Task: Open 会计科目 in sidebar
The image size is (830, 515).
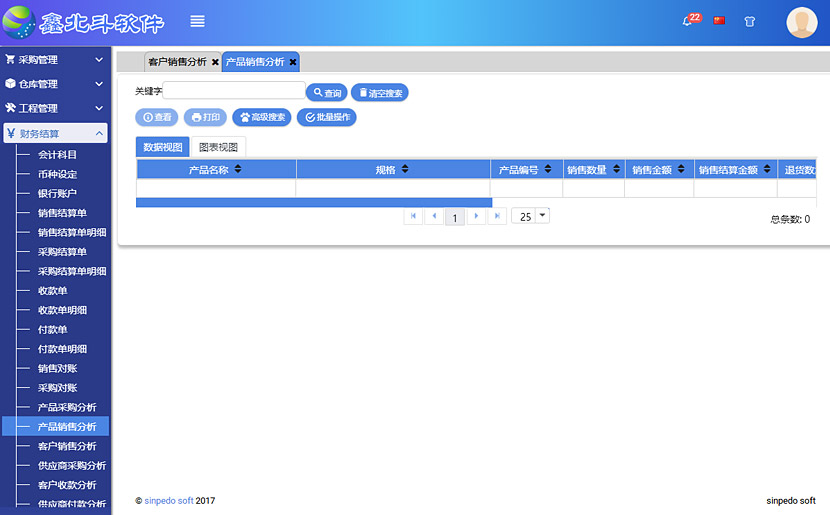Action: pos(57,155)
